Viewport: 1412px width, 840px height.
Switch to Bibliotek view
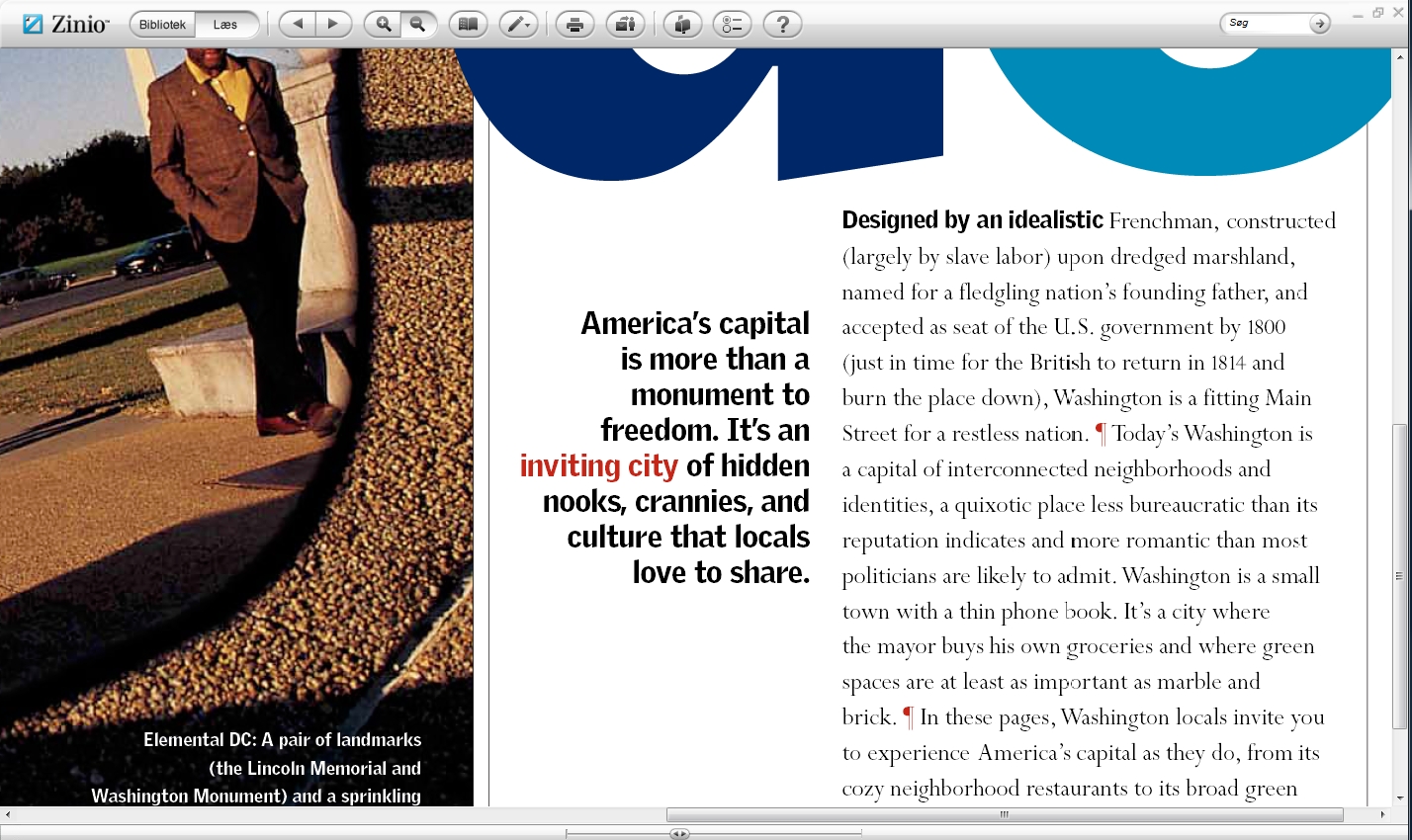tap(162, 25)
